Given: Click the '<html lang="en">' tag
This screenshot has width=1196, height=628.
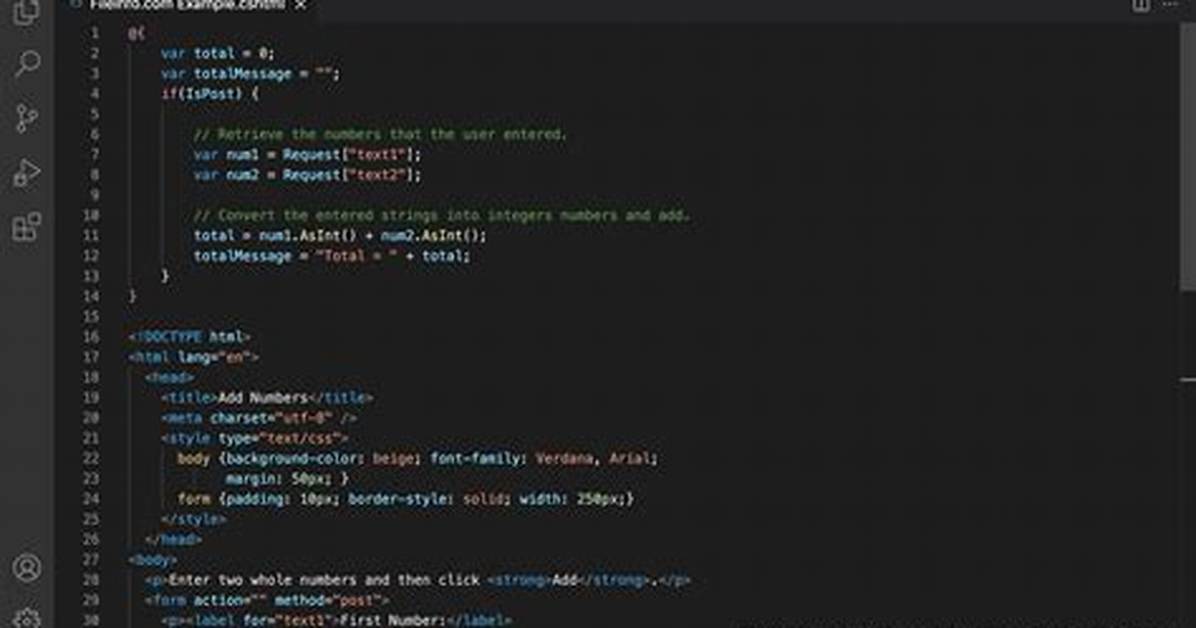Looking at the screenshot, I should tap(194, 357).
